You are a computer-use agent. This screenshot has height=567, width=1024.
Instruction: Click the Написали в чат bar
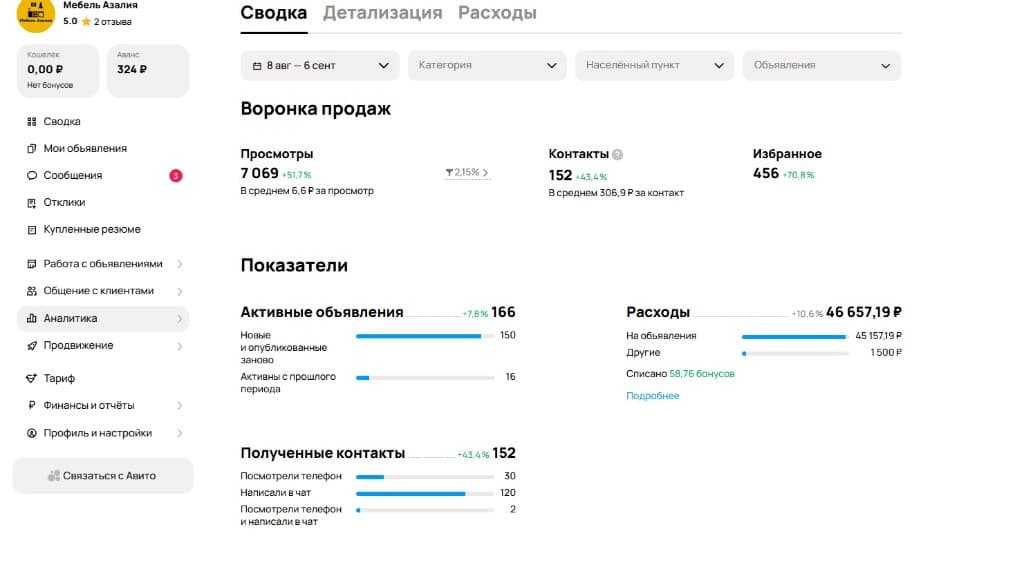point(424,494)
